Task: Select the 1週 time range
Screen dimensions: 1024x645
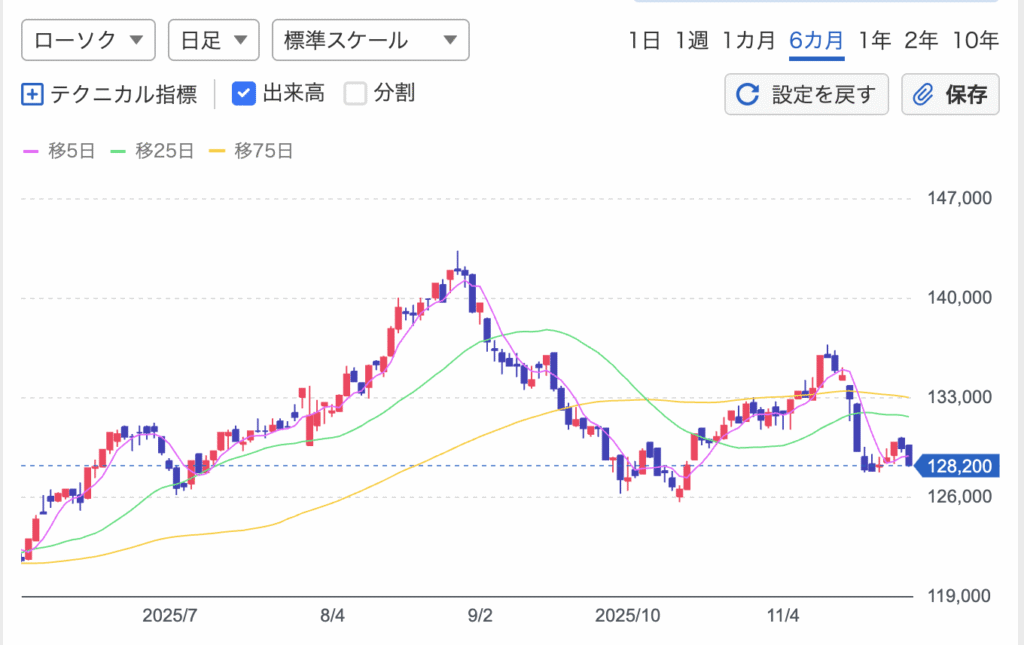Action: (x=692, y=41)
